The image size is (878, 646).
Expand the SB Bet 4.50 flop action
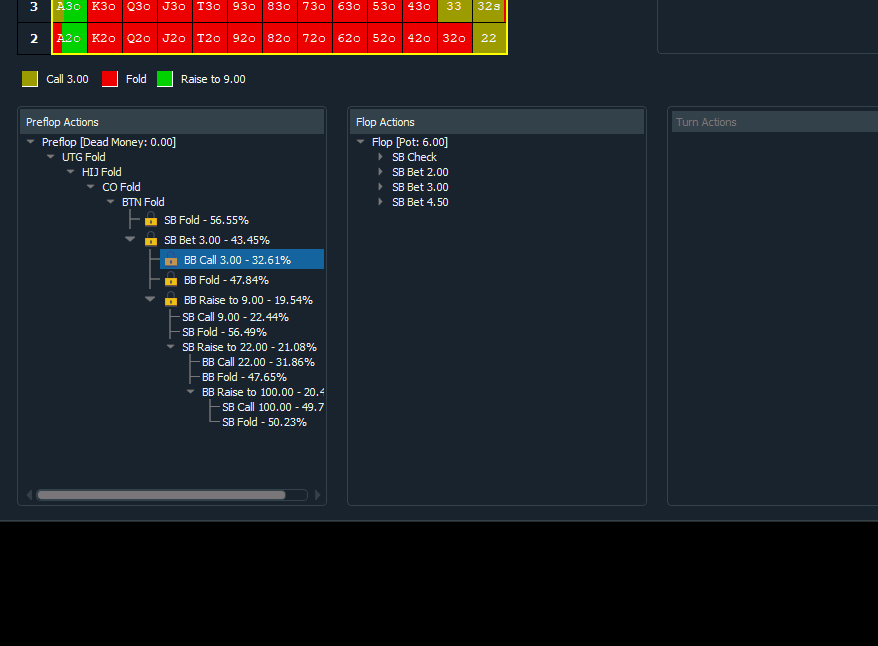pos(381,202)
